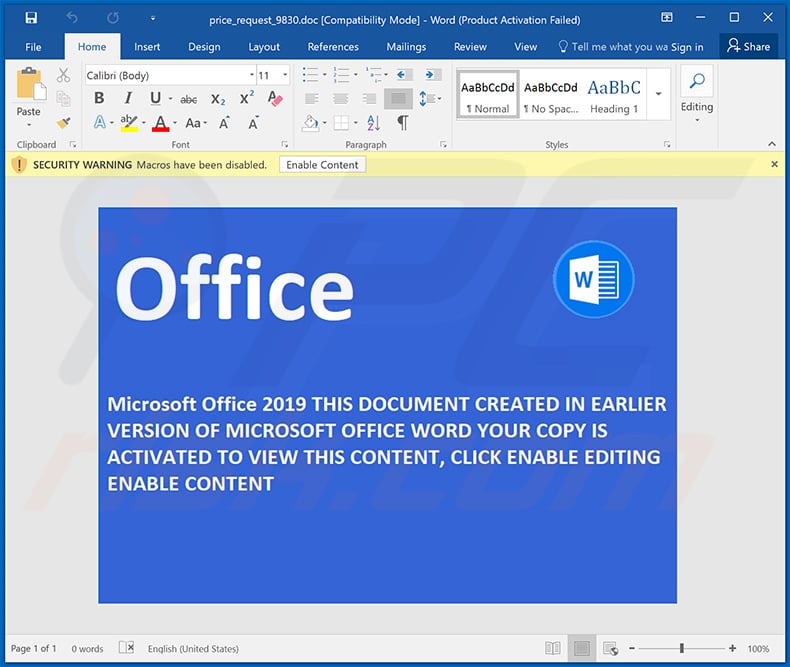This screenshot has width=790, height=667.
Task: Click the Shading paint bucket icon
Action: tap(311, 122)
